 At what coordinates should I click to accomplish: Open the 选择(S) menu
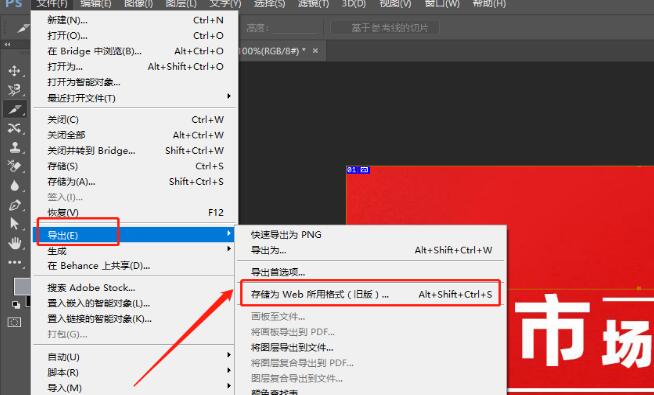tap(269, 4)
